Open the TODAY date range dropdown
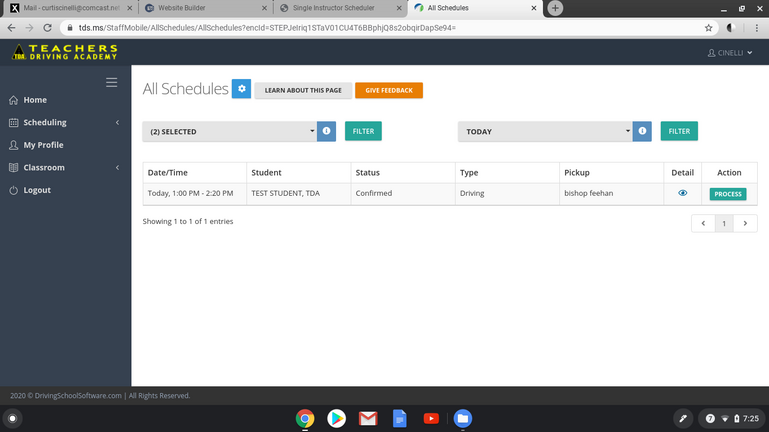Image resolution: width=769 pixels, height=432 pixels. pyautogui.click(x=546, y=131)
